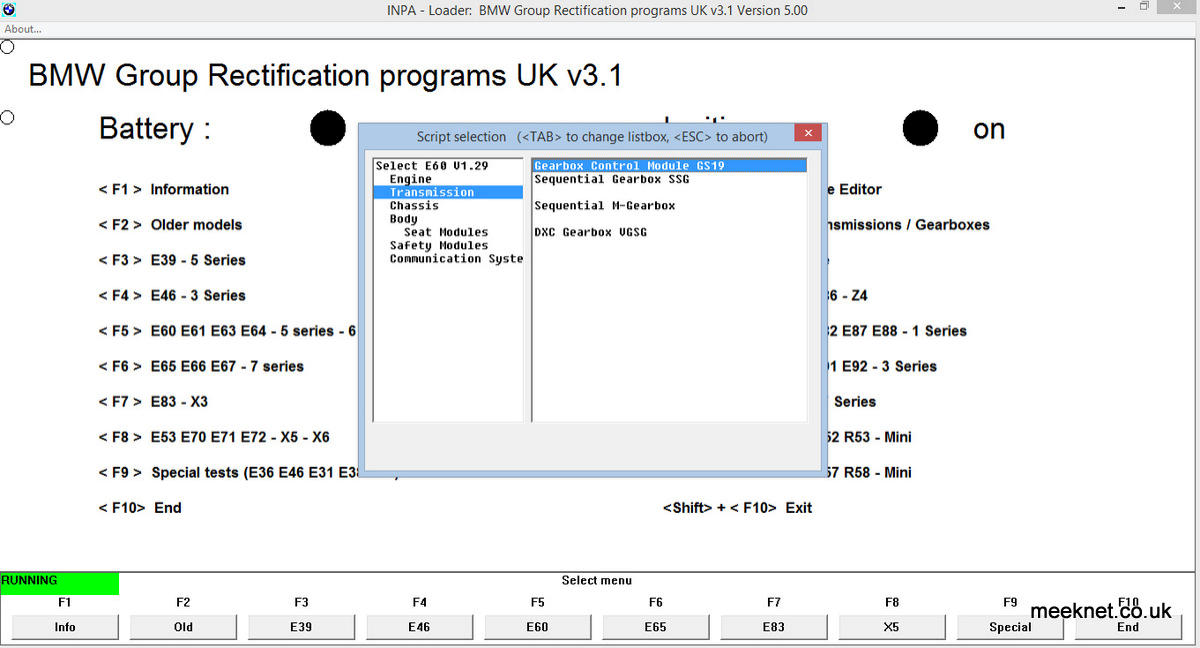Close the Script selection dialog

[x=808, y=135]
